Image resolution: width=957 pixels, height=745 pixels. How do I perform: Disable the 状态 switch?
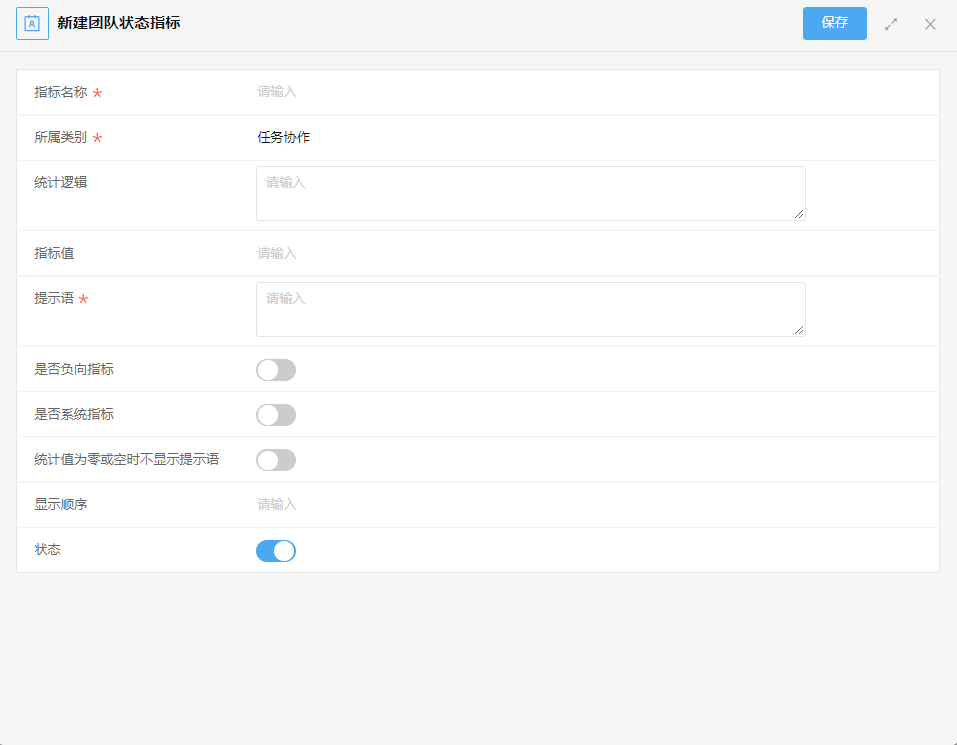click(x=276, y=551)
